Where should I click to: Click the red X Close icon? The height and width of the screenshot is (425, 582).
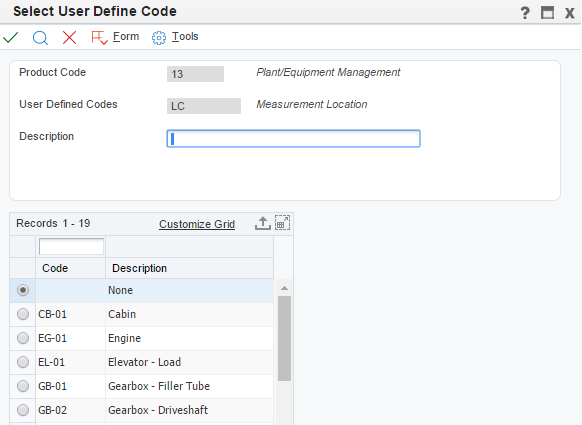[x=69, y=37]
